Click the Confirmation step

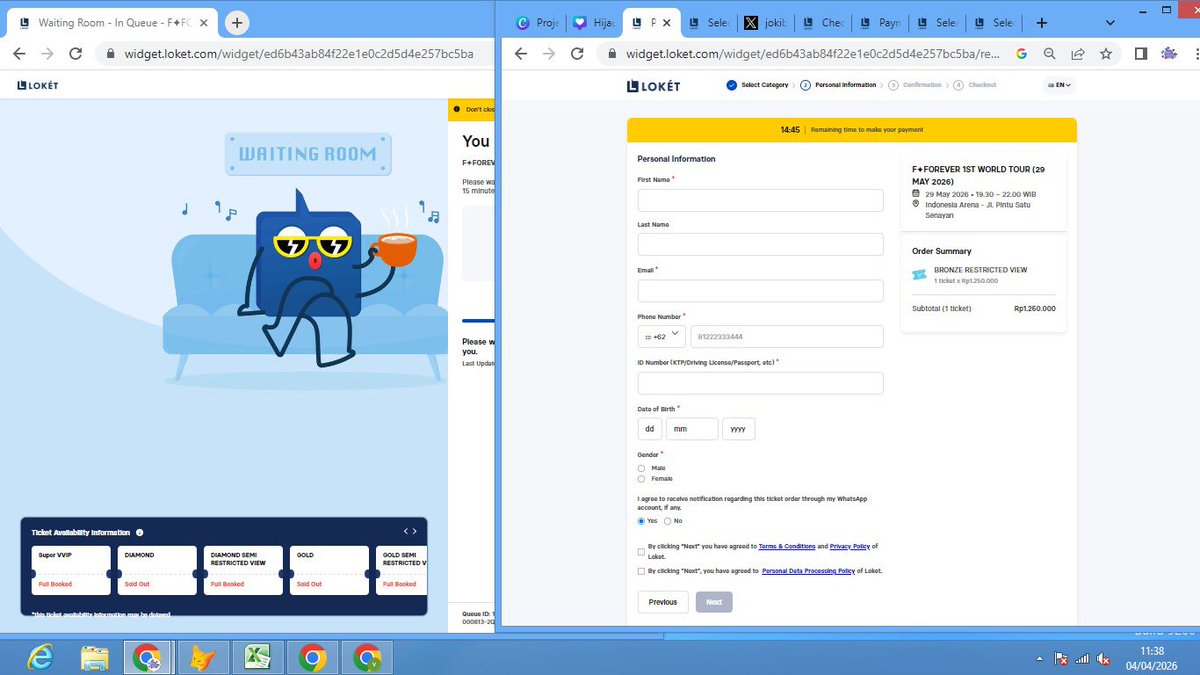point(915,85)
